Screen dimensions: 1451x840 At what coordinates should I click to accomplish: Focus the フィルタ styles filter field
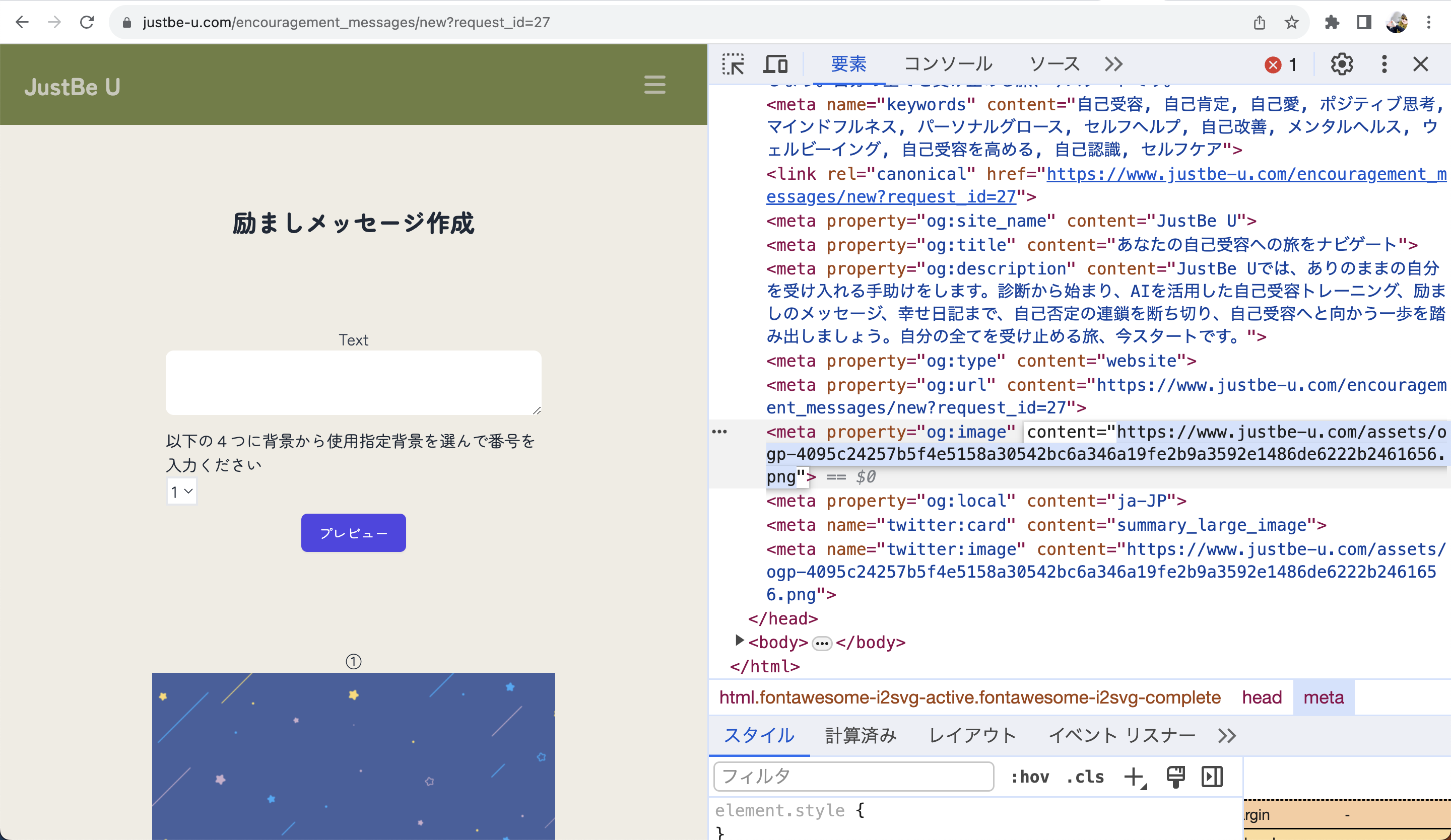coord(853,776)
